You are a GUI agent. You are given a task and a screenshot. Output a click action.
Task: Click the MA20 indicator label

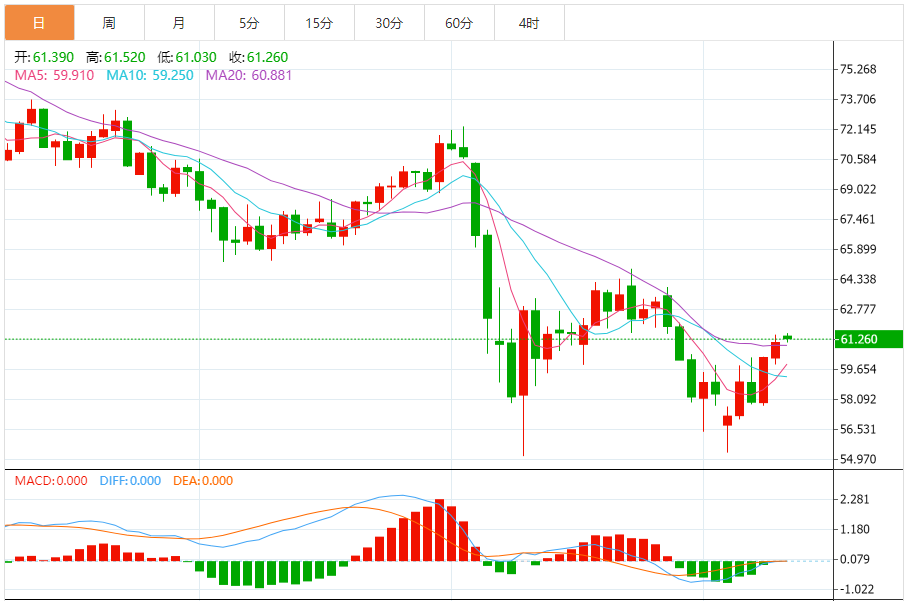click(x=249, y=75)
